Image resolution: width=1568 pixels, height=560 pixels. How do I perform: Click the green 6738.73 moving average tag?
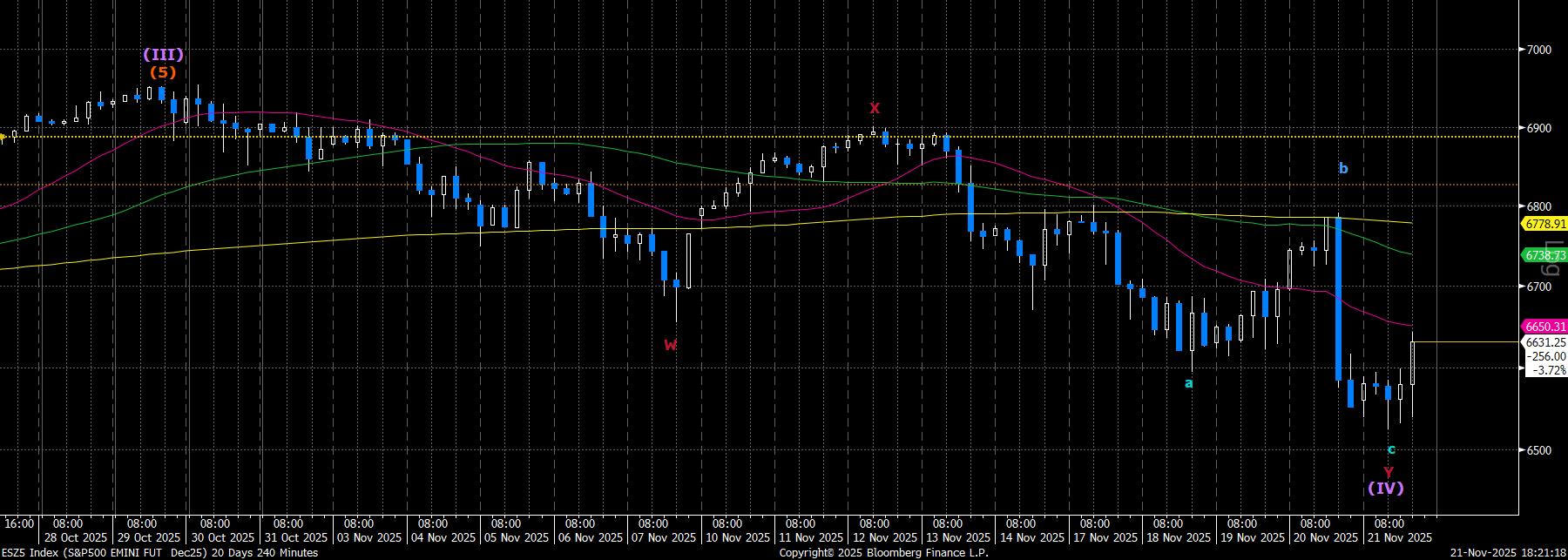click(1544, 255)
